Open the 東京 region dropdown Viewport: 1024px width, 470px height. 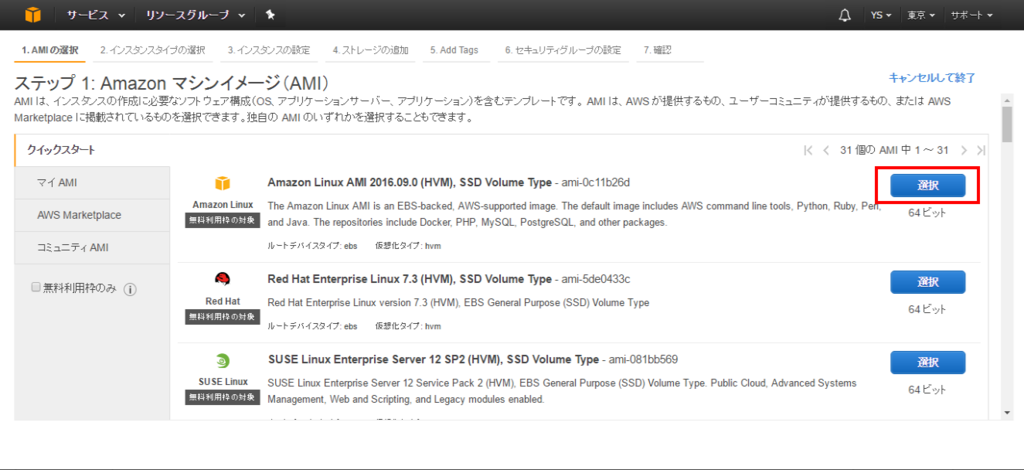click(921, 15)
